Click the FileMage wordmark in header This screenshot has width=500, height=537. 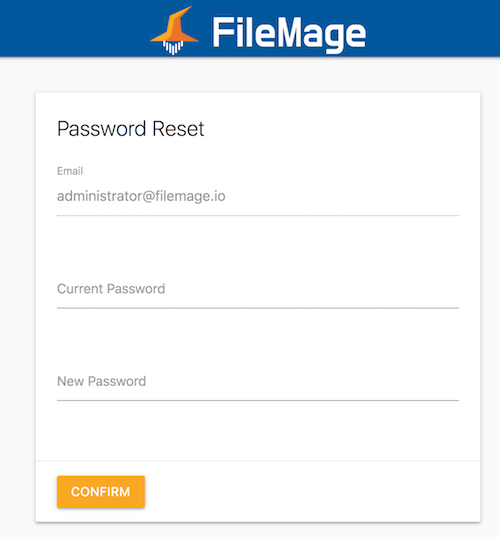click(289, 34)
